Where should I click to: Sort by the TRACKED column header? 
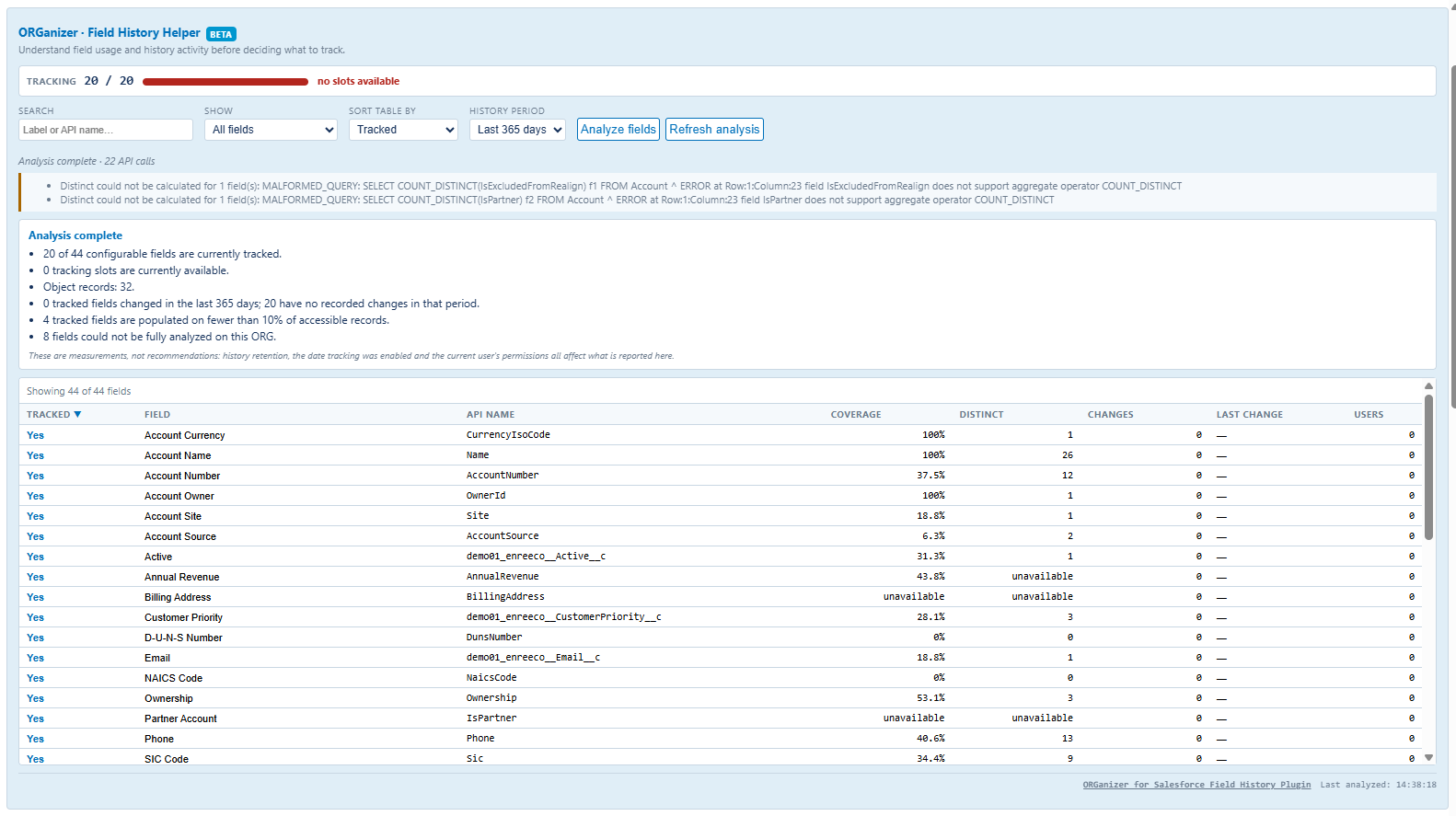click(x=54, y=415)
